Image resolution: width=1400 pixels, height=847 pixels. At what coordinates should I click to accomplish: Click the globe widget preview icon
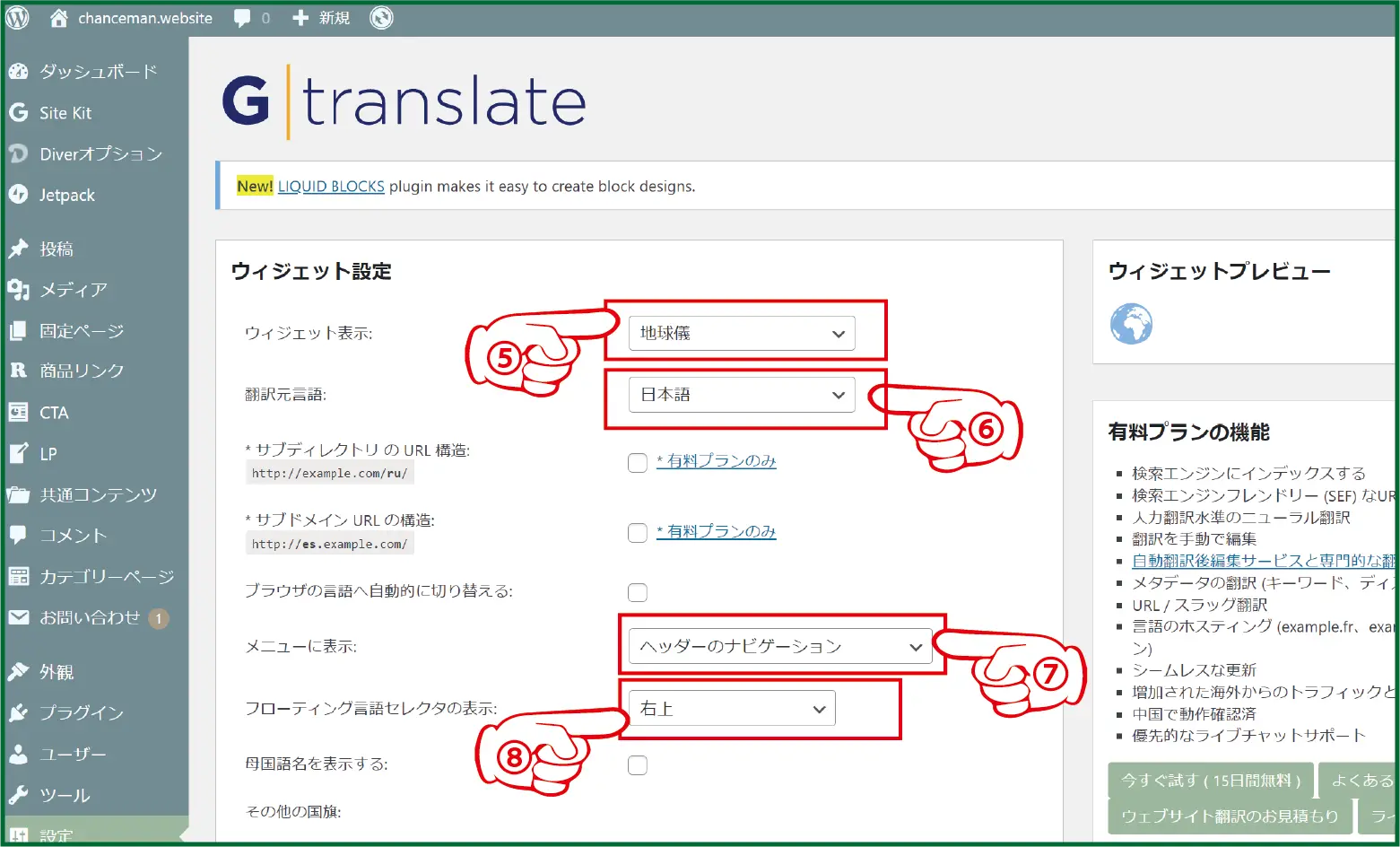[x=1131, y=324]
